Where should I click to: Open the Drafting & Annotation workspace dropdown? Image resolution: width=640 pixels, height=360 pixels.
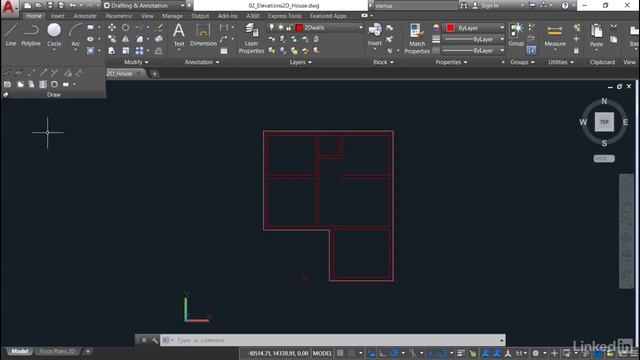(x=144, y=6)
